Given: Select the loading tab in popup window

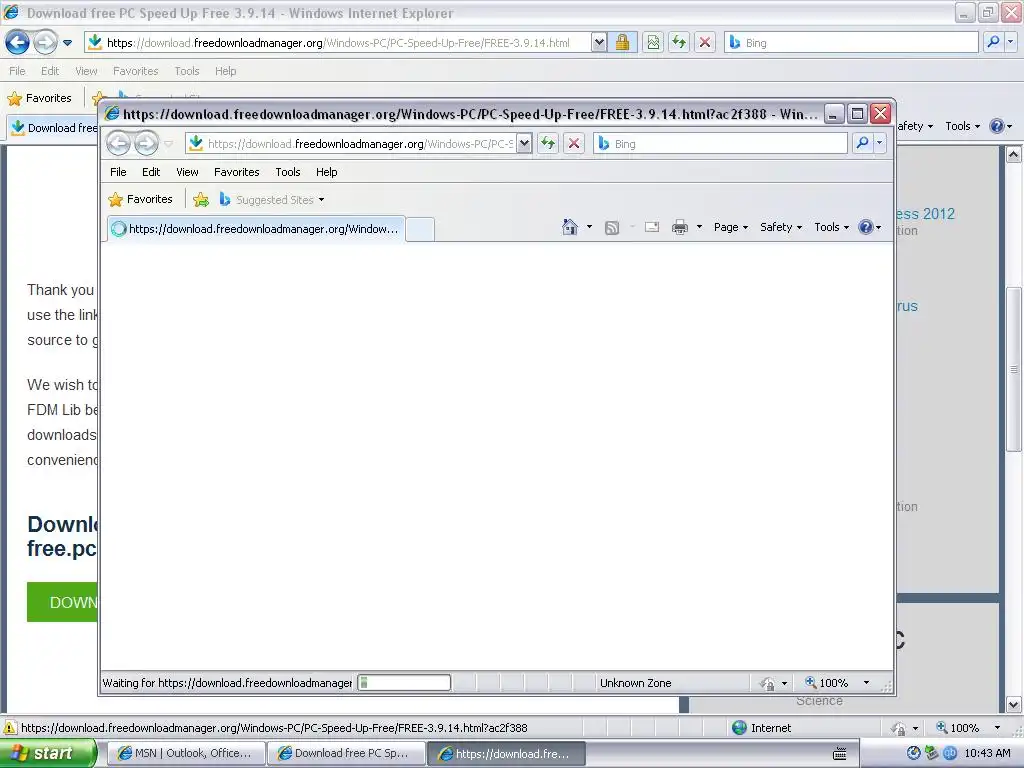Looking at the screenshot, I should tap(256, 229).
